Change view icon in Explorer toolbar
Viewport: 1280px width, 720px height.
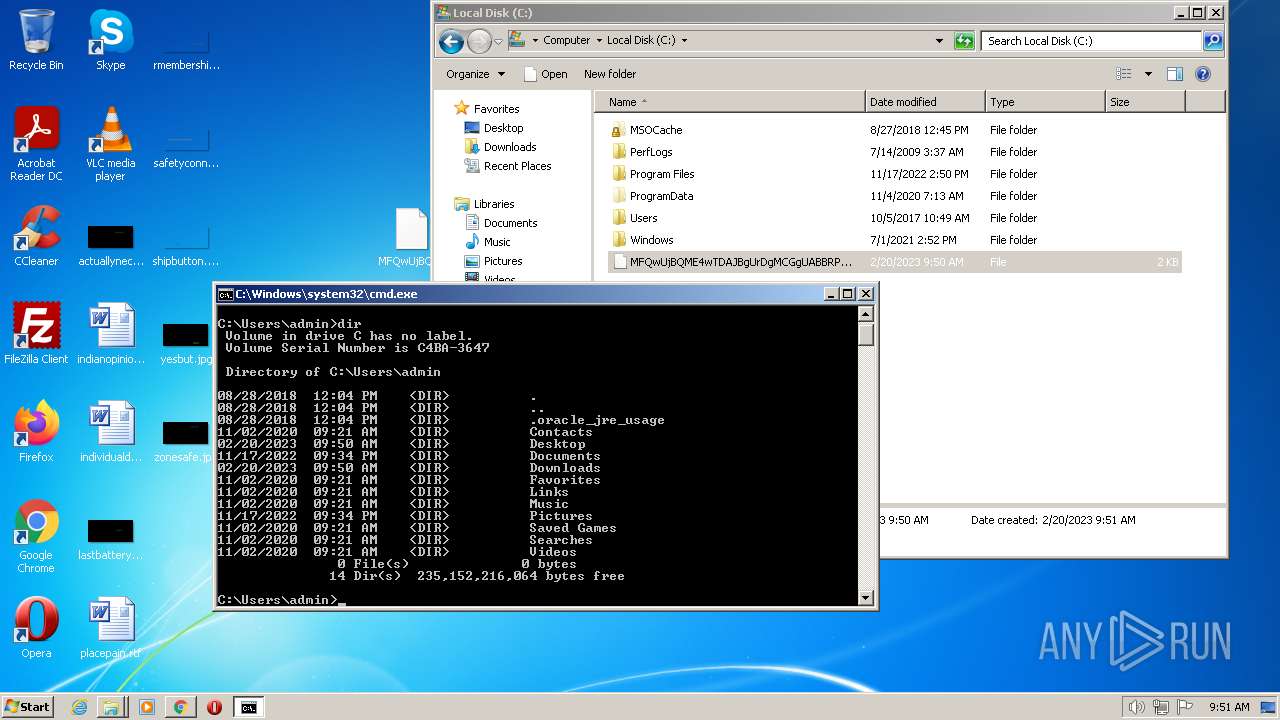[x=1124, y=74]
